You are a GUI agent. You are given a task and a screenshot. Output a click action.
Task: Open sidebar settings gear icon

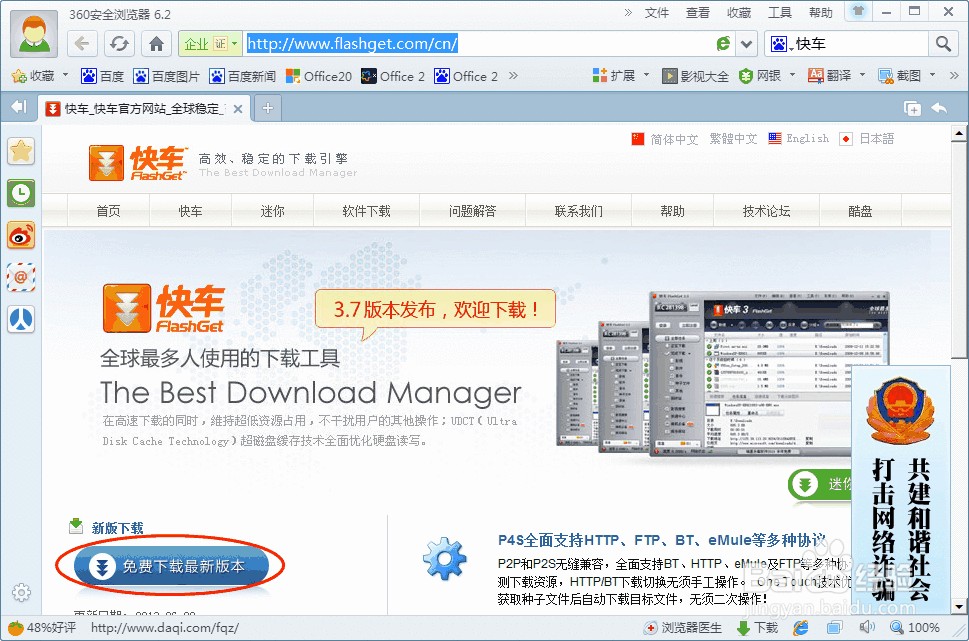pyautogui.click(x=21, y=592)
